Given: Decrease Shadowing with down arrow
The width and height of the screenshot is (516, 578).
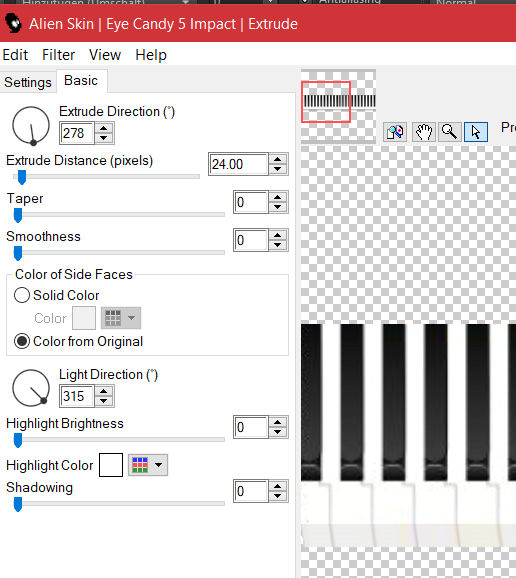Looking at the screenshot, I should [278, 496].
